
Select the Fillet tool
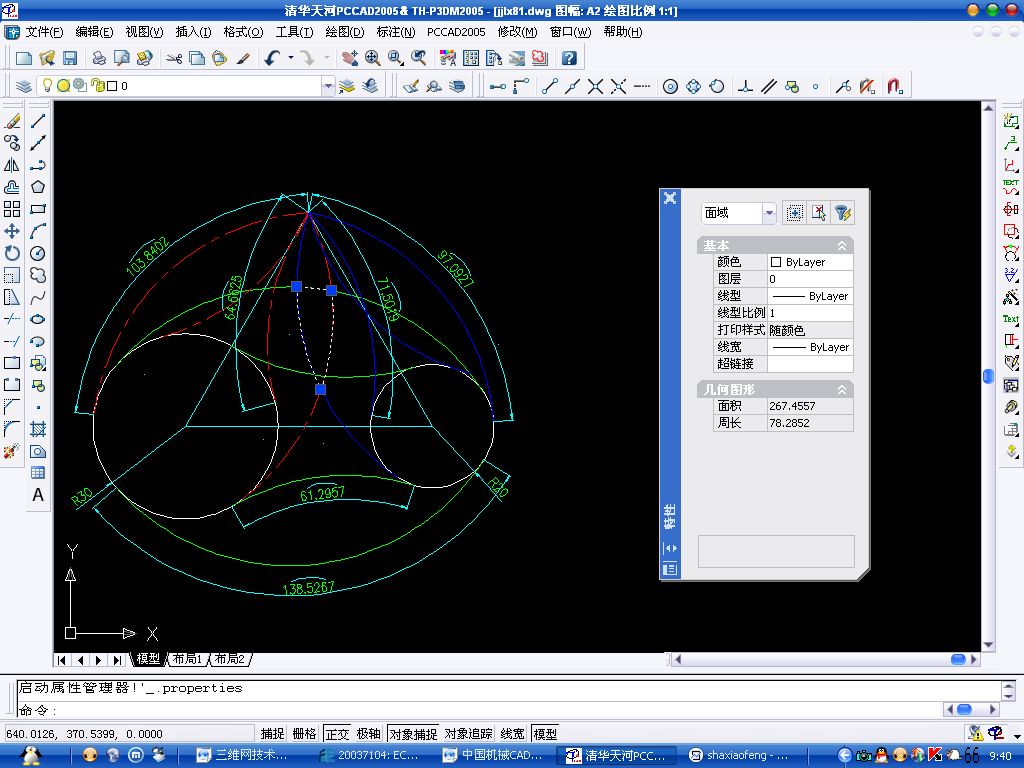(x=12, y=429)
